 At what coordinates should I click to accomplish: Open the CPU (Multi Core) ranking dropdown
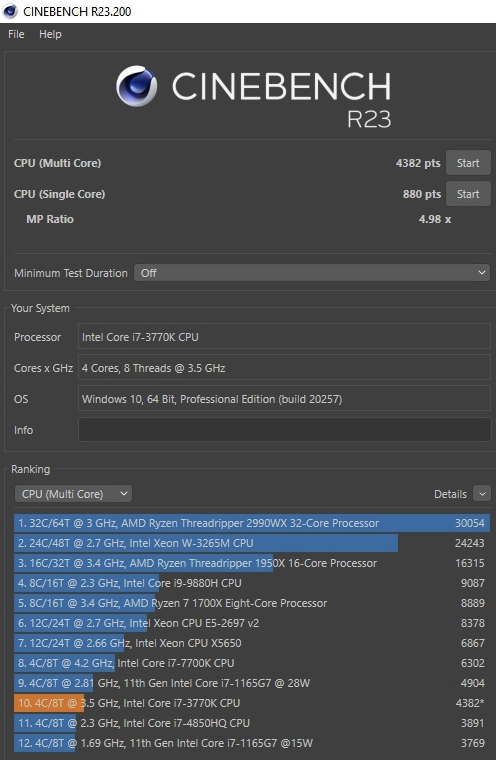pyautogui.click(x=73, y=494)
